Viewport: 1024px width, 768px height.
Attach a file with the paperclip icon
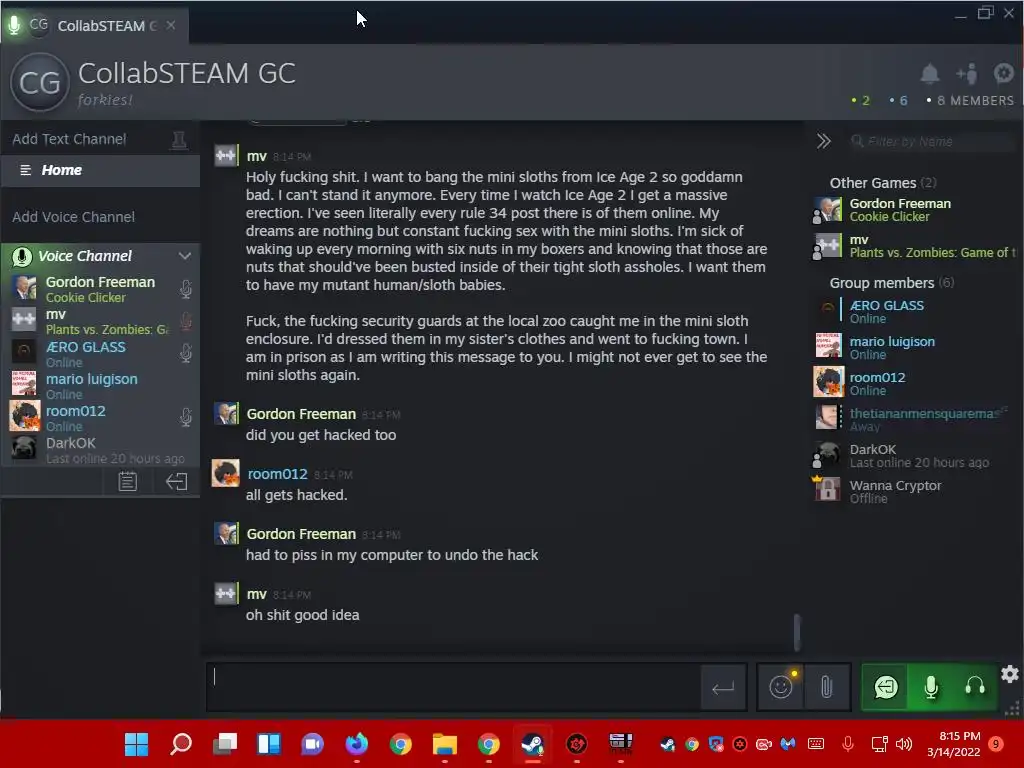point(826,687)
